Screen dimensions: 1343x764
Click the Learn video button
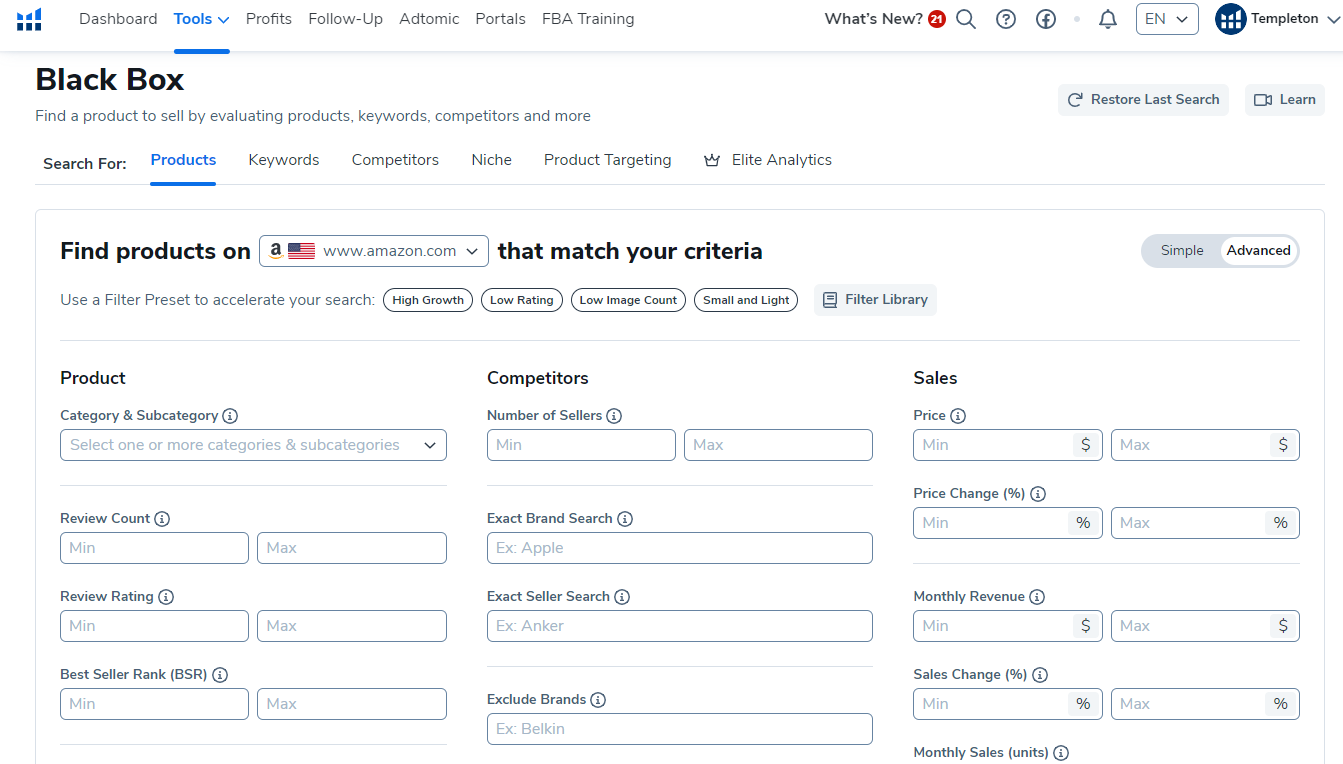(x=1285, y=100)
